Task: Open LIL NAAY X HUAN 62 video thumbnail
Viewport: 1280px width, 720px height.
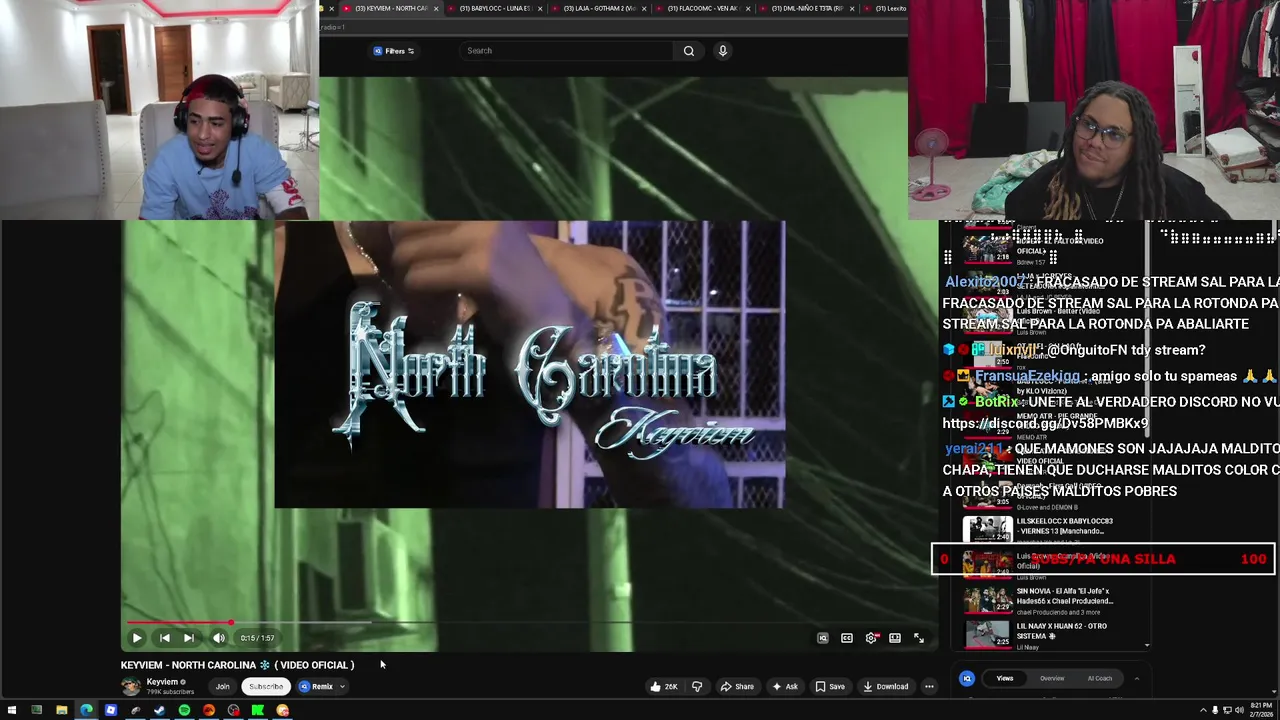Action: click(x=987, y=634)
